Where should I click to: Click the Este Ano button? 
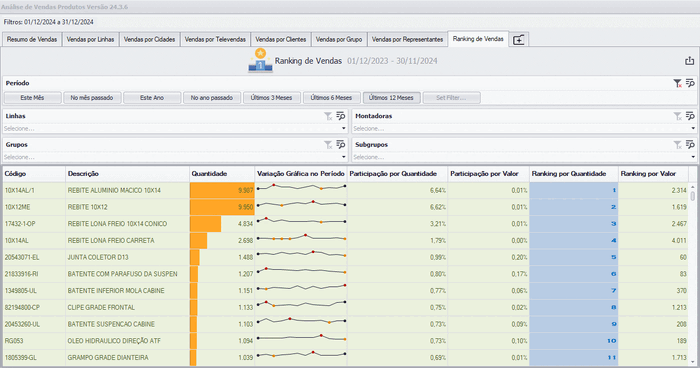click(152, 98)
